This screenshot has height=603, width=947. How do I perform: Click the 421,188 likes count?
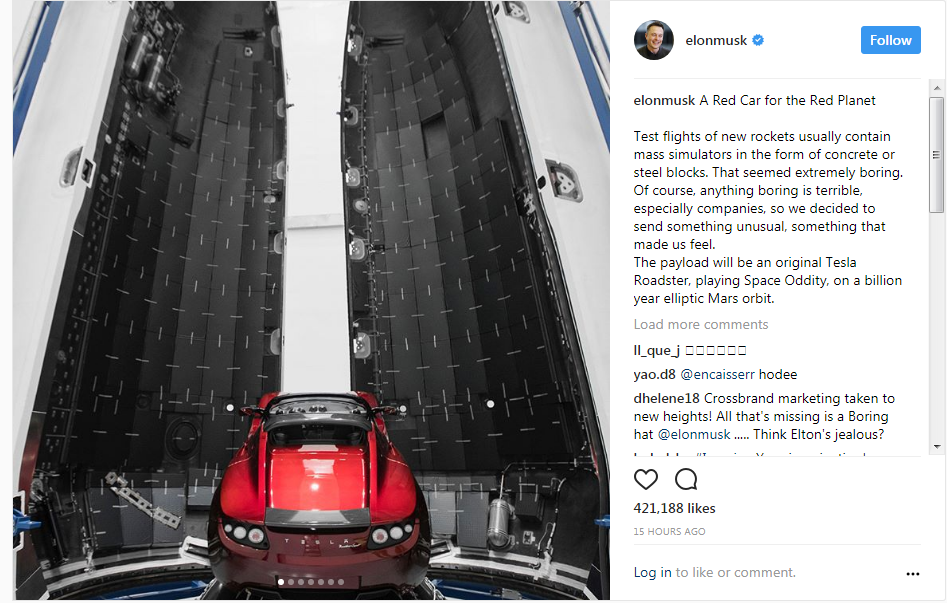point(674,508)
